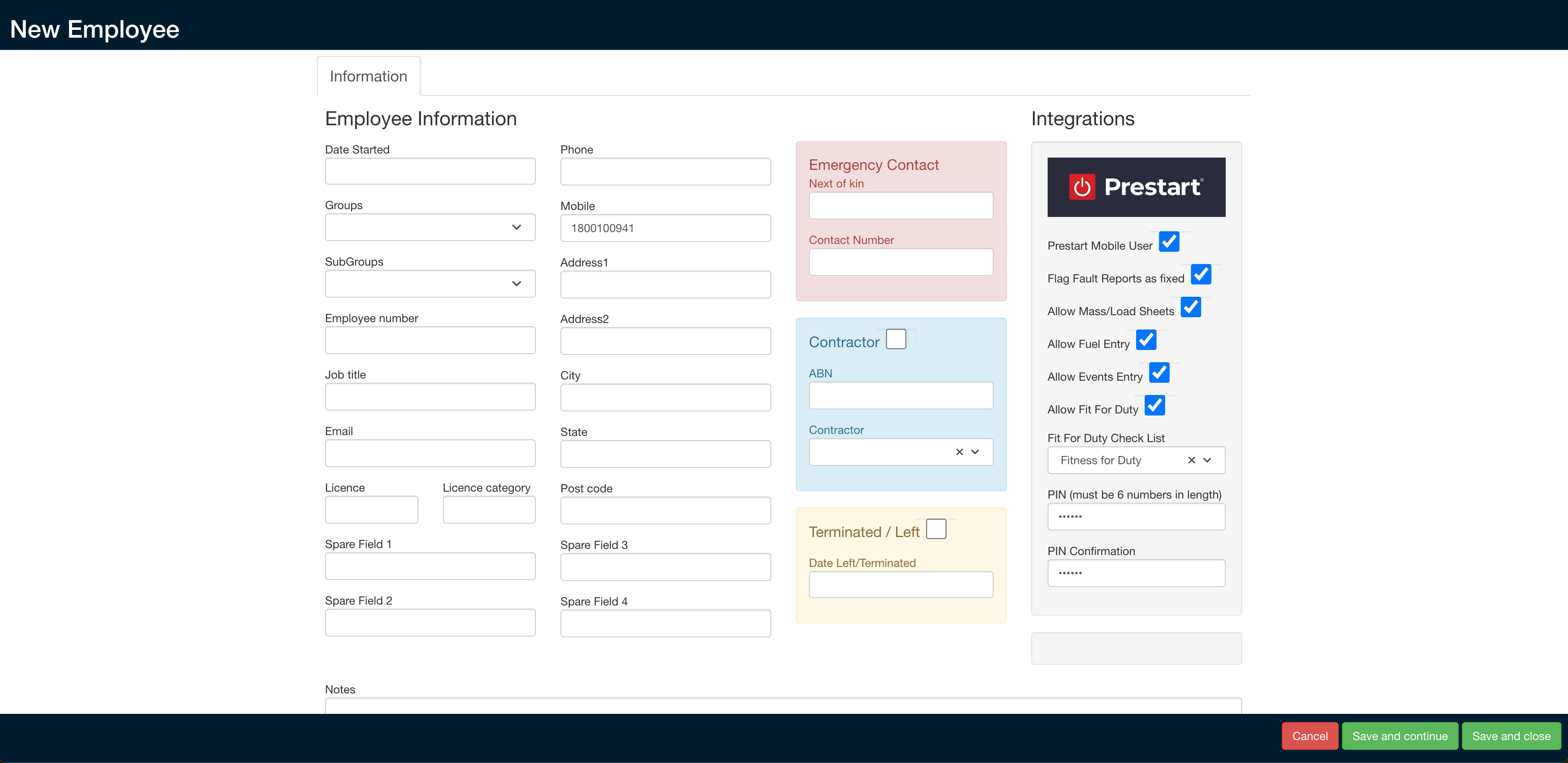Disable Flag Fault Reports as fixed
The image size is (1568, 763).
tap(1200, 274)
